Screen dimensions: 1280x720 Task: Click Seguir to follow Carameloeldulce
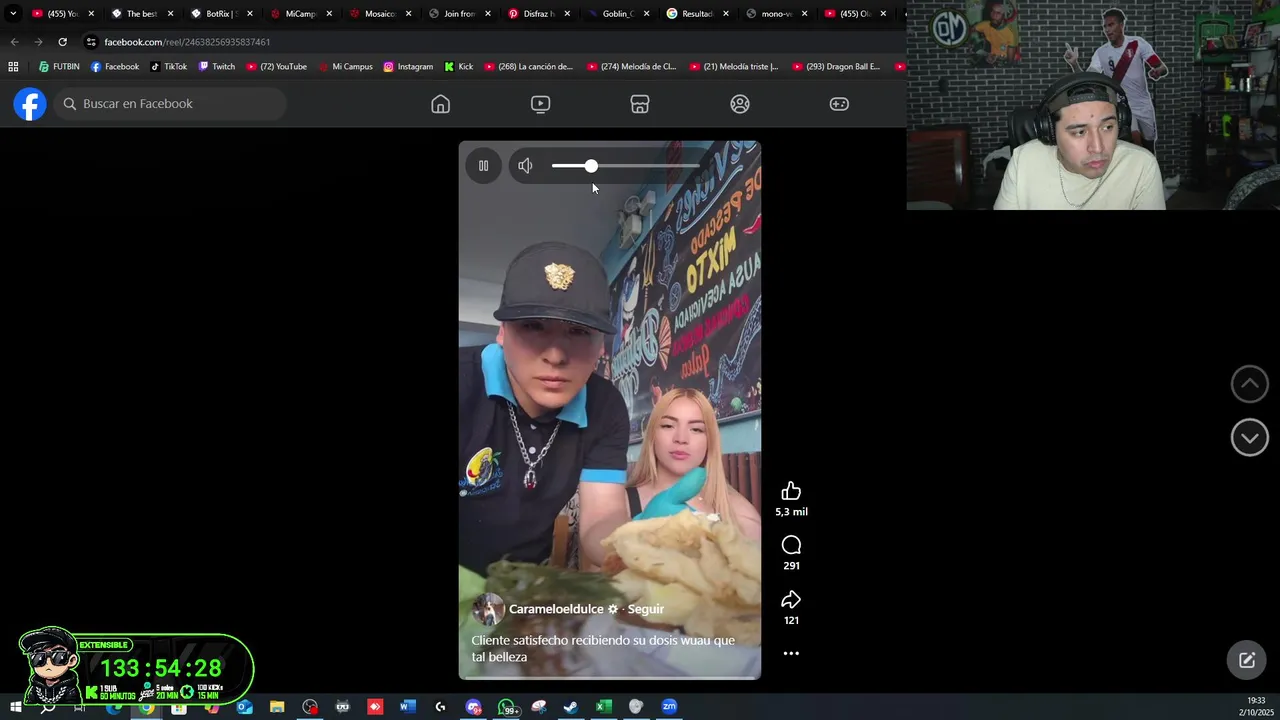[x=645, y=609]
